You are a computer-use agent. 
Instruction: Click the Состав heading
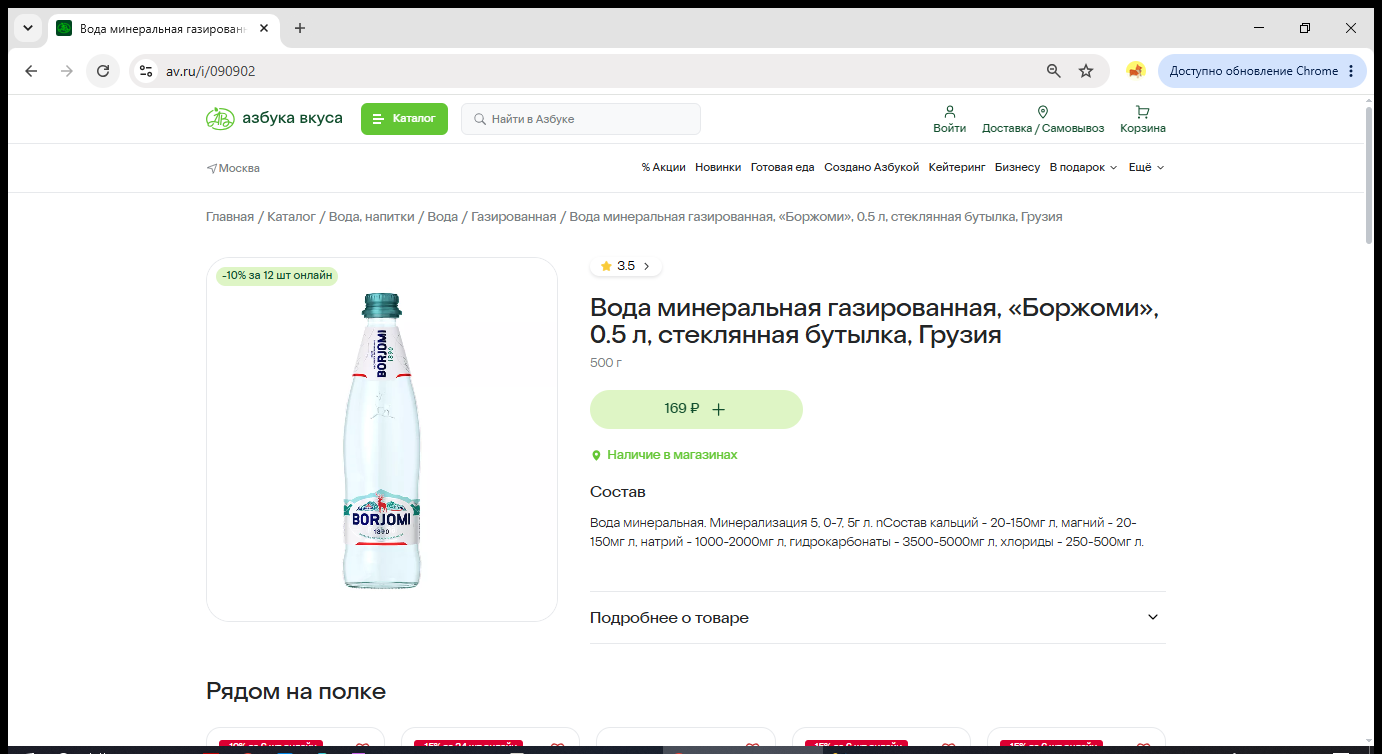click(x=618, y=492)
